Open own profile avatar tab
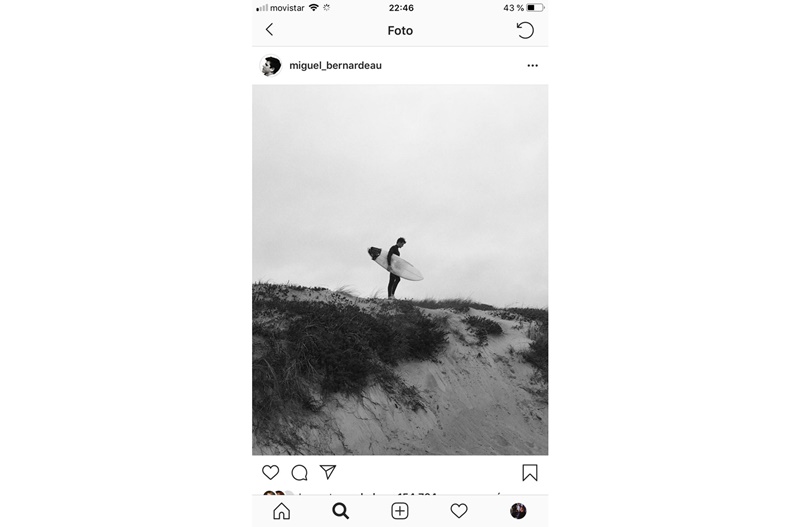Image resolution: width=800 pixels, height=527 pixels. coord(518,511)
